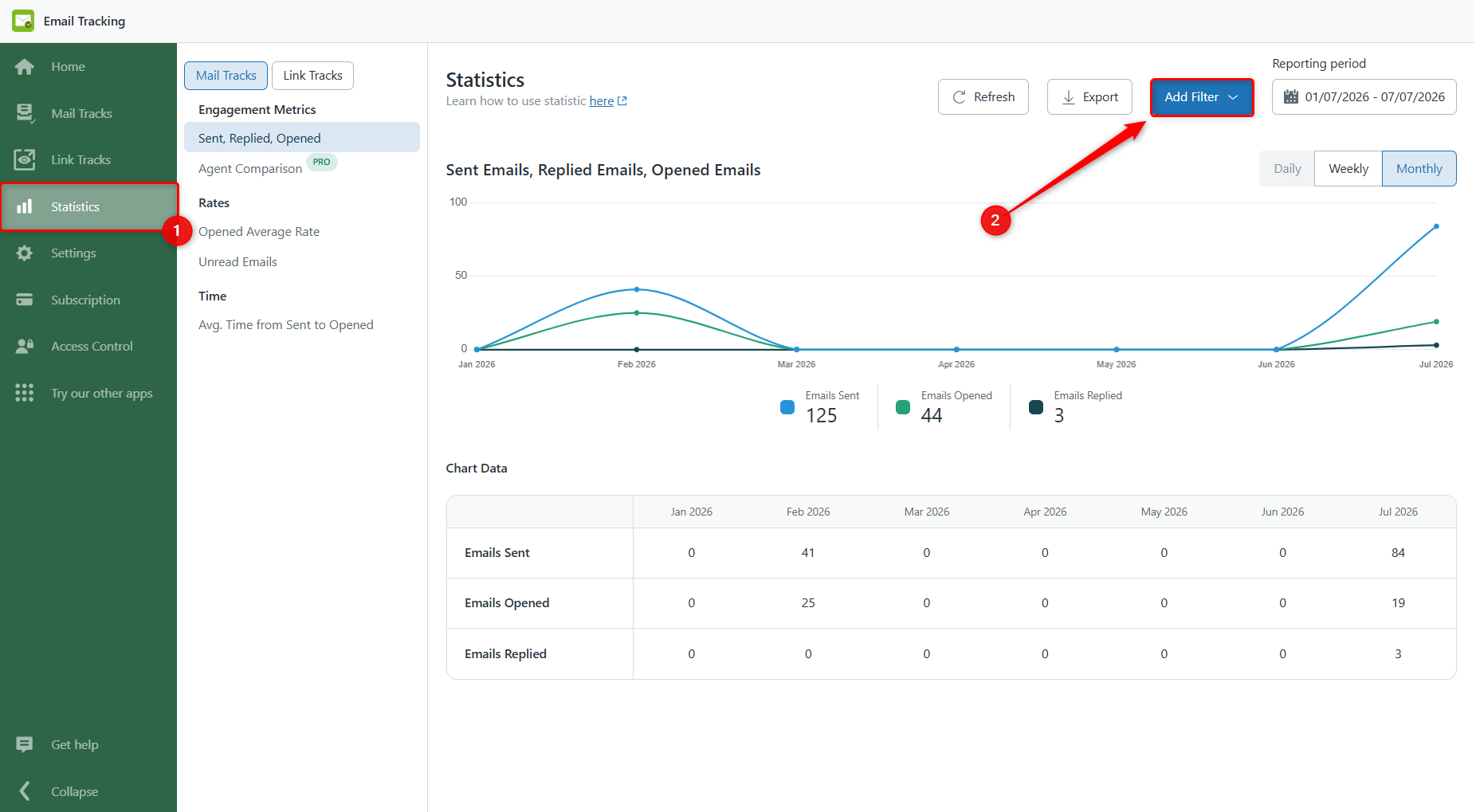Open the Add Filter dropdown
This screenshot has height=812, width=1476.
click(1202, 97)
